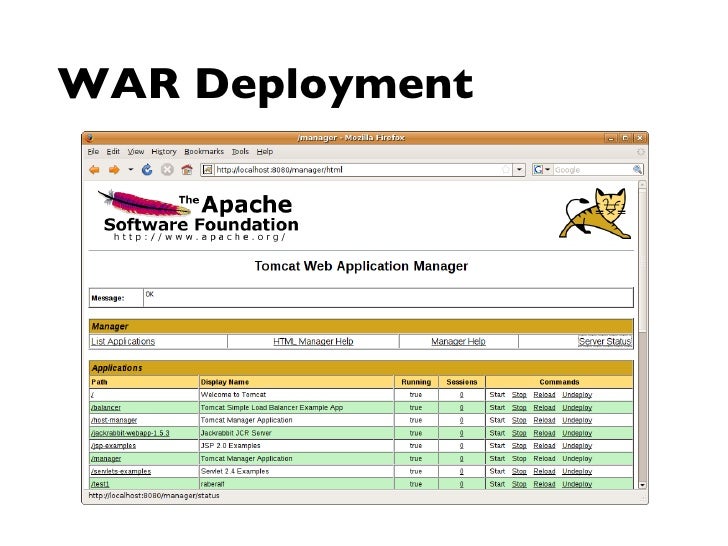Open the Bookmarks menu

(x=204, y=152)
